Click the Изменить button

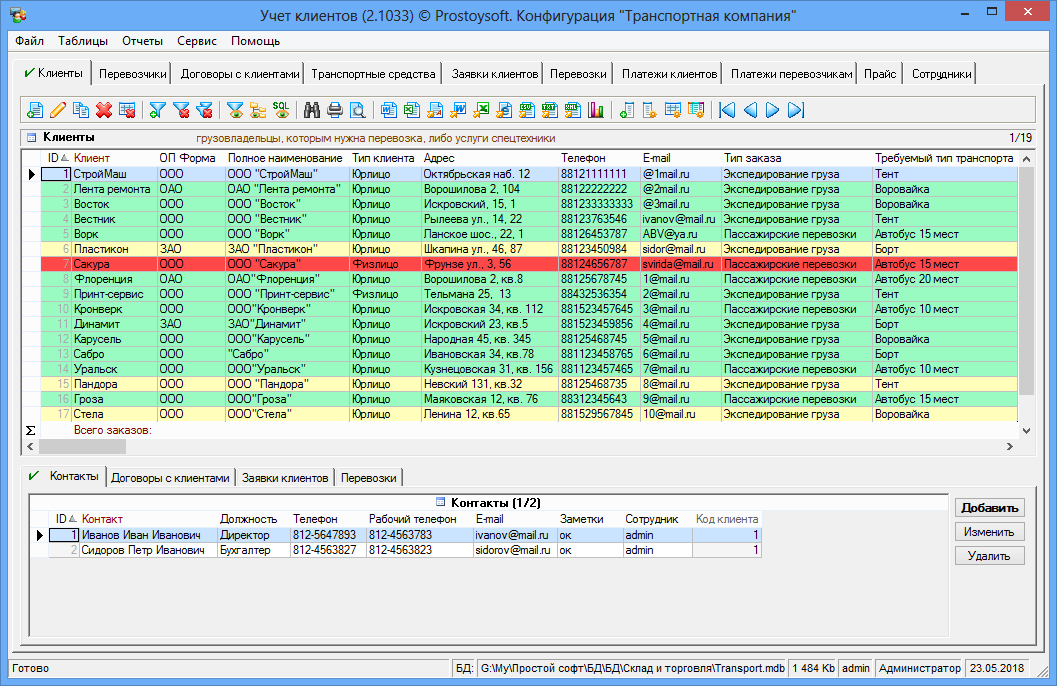[x=990, y=532]
